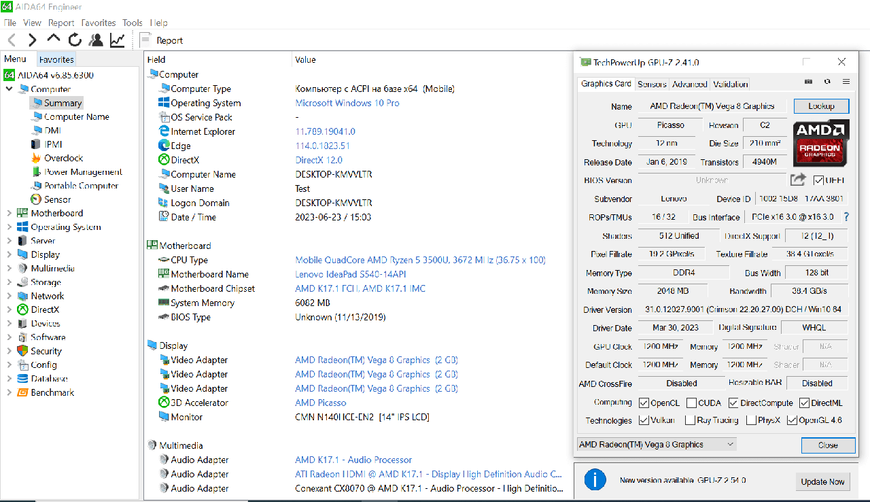Click the Internet Explorer icon in list
Viewport: 870px width, 502px height.
point(164,131)
